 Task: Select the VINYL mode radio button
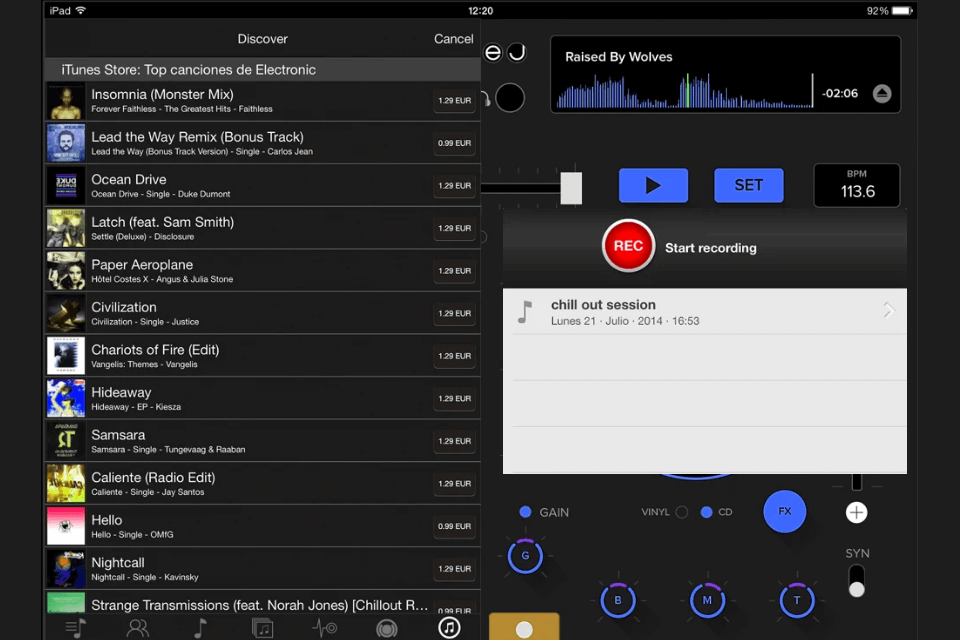pyautogui.click(x=681, y=512)
